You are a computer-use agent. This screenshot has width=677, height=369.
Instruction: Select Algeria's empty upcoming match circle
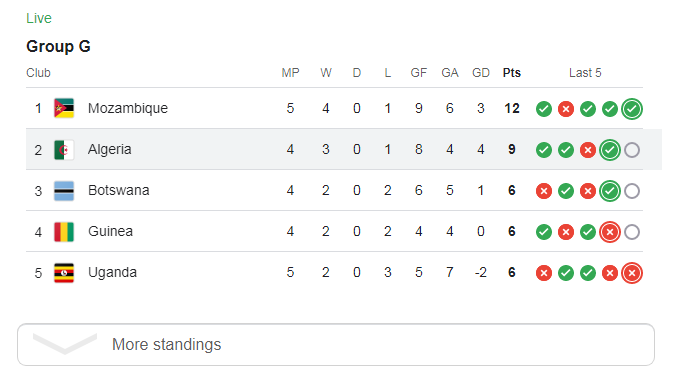click(632, 150)
